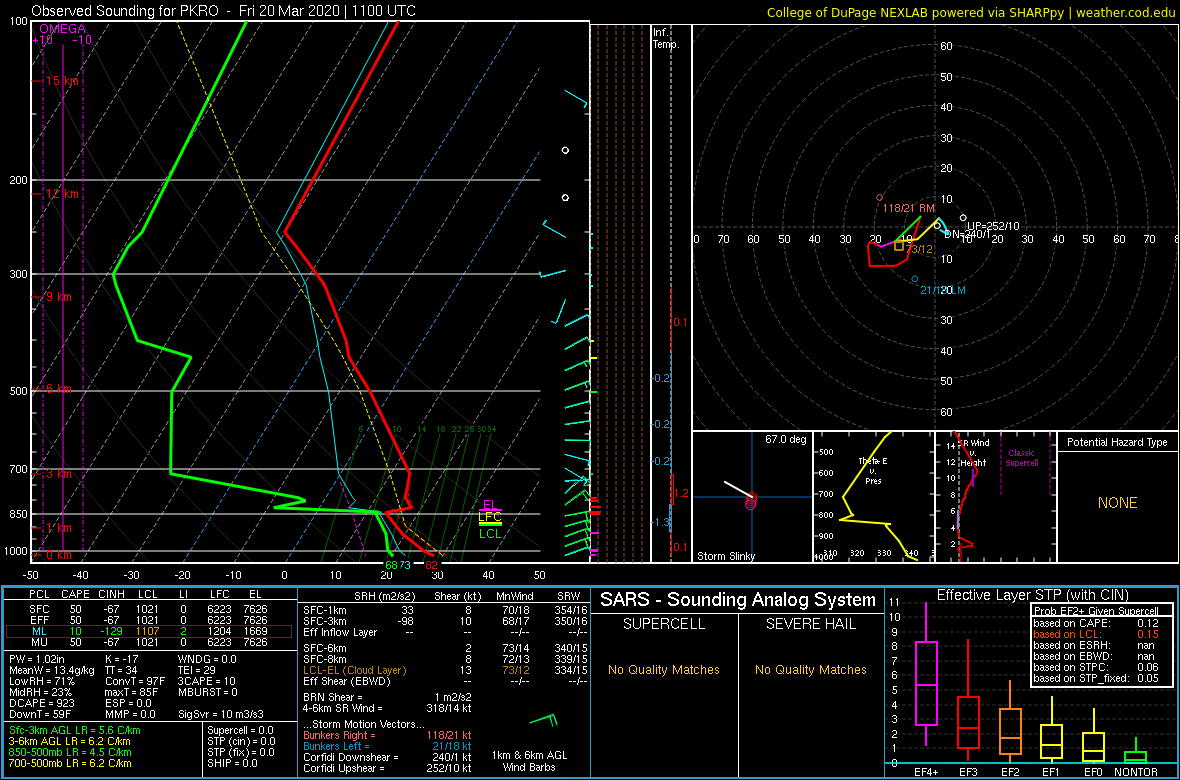Click the 6 km height marker
1180x780 pixels.
(59, 388)
